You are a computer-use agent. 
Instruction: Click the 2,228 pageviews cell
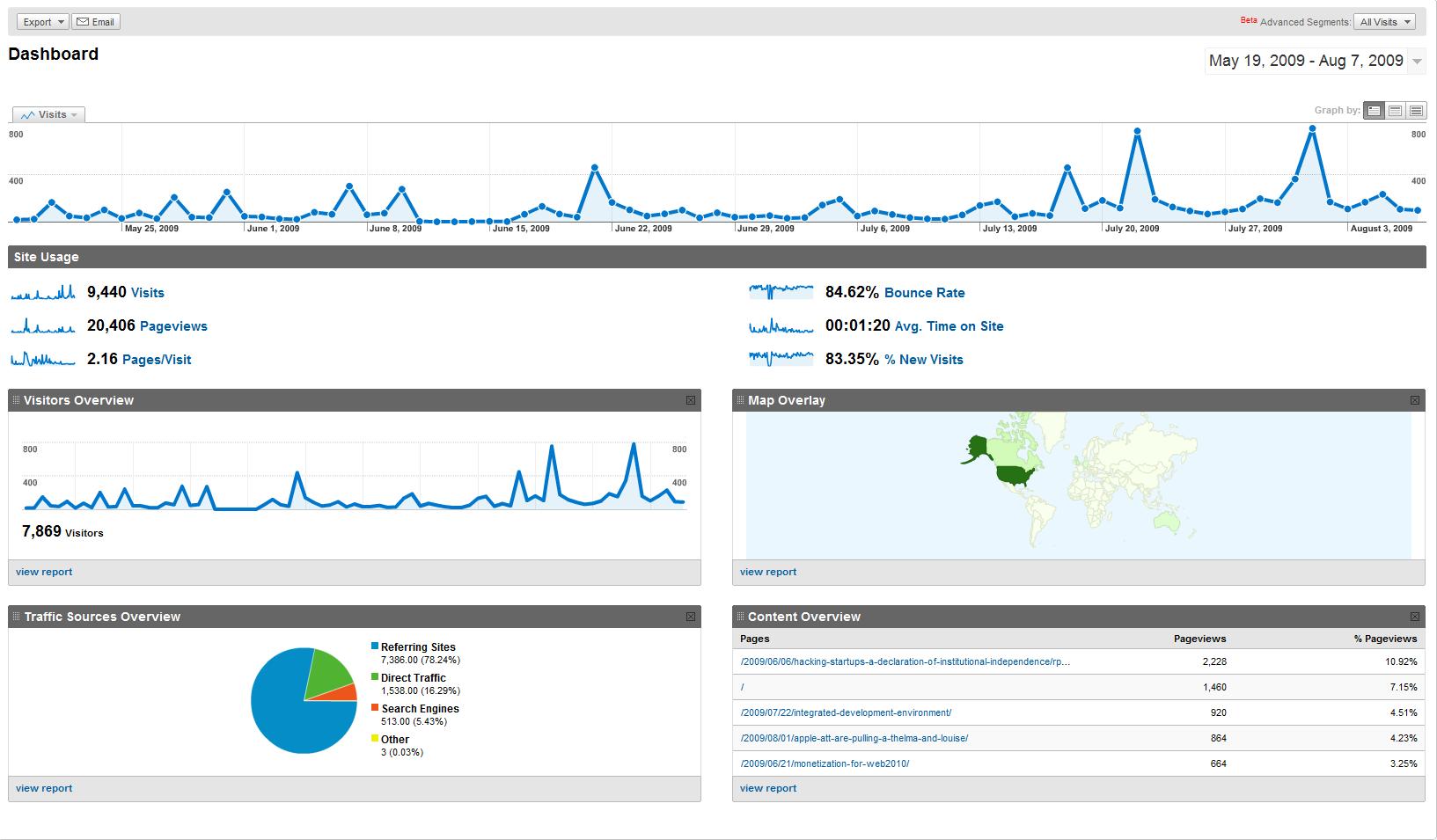click(1213, 661)
